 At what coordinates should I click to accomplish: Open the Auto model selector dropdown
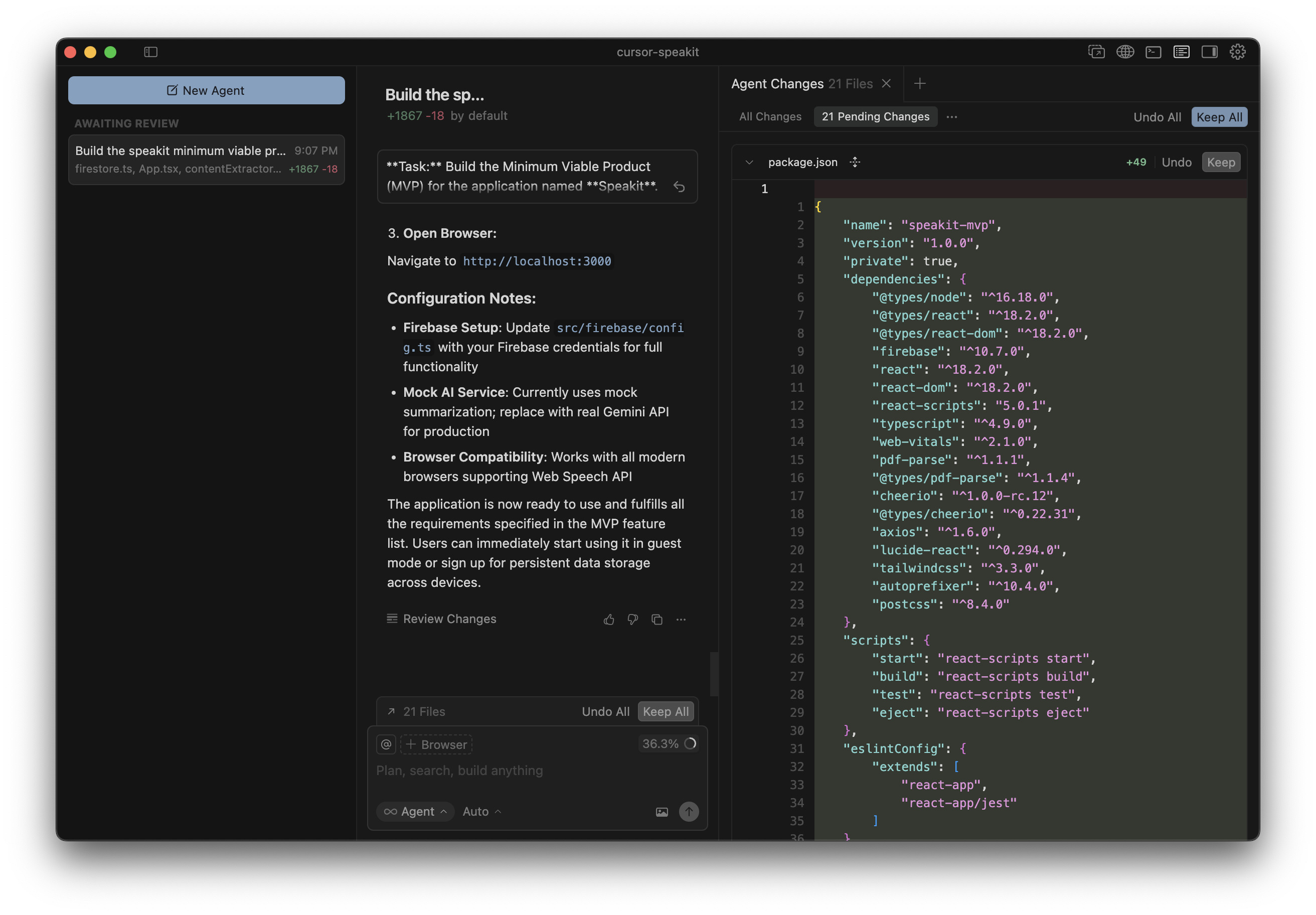click(481, 812)
